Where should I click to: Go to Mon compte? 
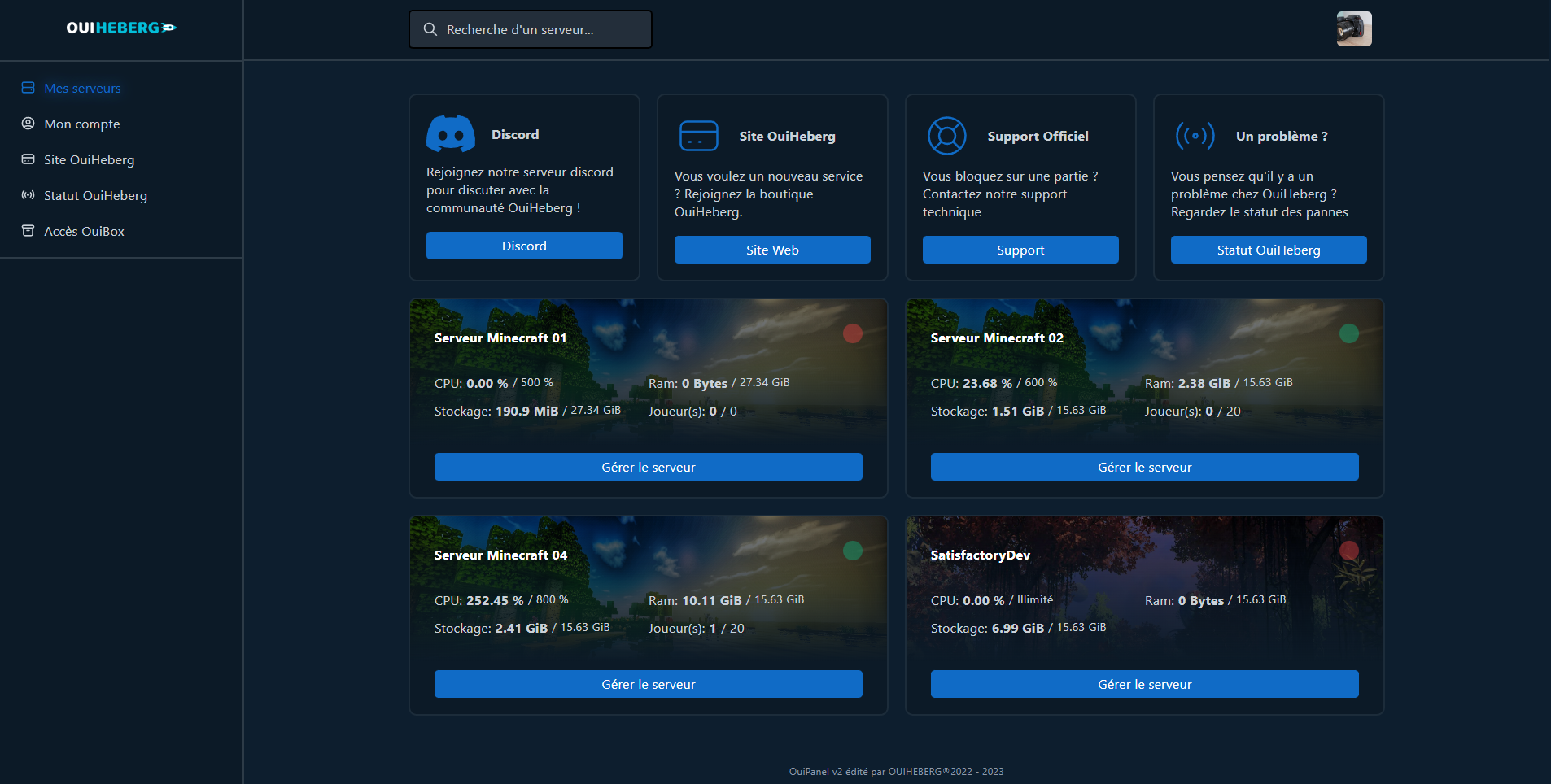81,124
